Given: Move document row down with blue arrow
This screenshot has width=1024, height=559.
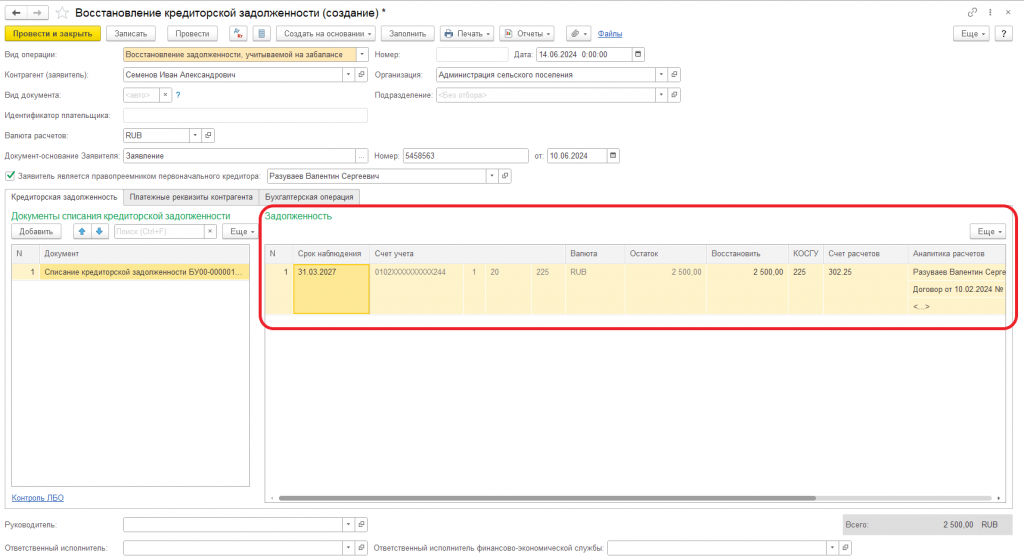Looking at the screenshot, I should [x=99, y=231].
